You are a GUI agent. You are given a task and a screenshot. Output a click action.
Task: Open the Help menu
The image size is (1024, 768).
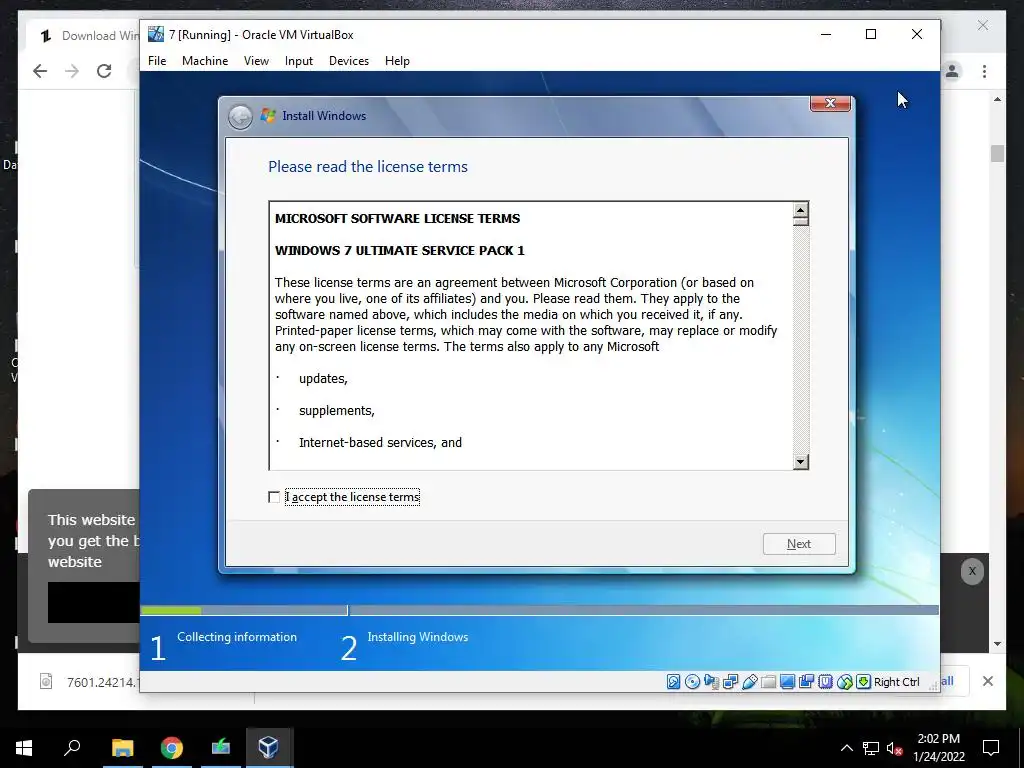[397, 61]
